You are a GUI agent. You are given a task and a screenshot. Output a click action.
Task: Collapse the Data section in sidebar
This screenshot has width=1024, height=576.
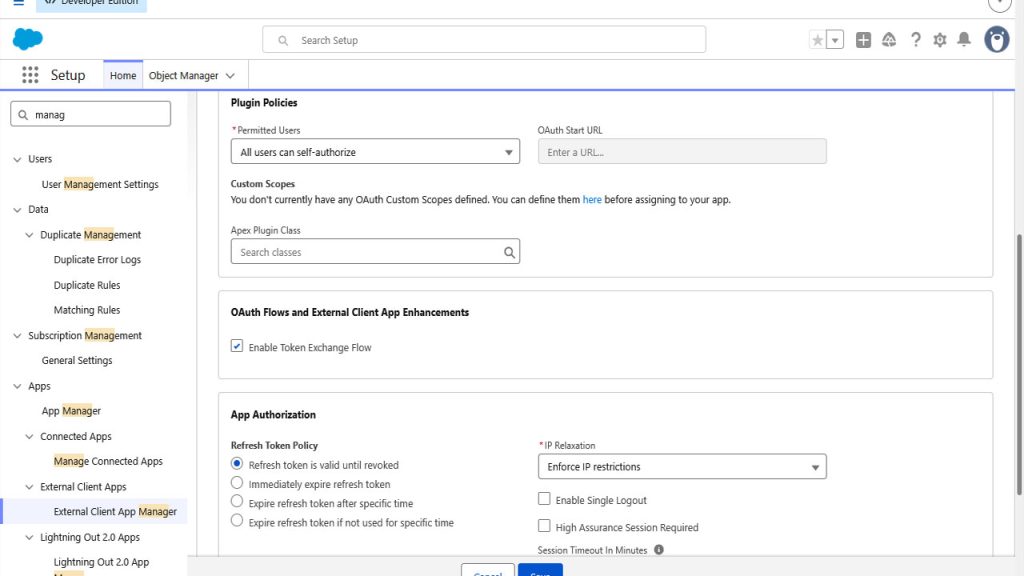point(17,210)
